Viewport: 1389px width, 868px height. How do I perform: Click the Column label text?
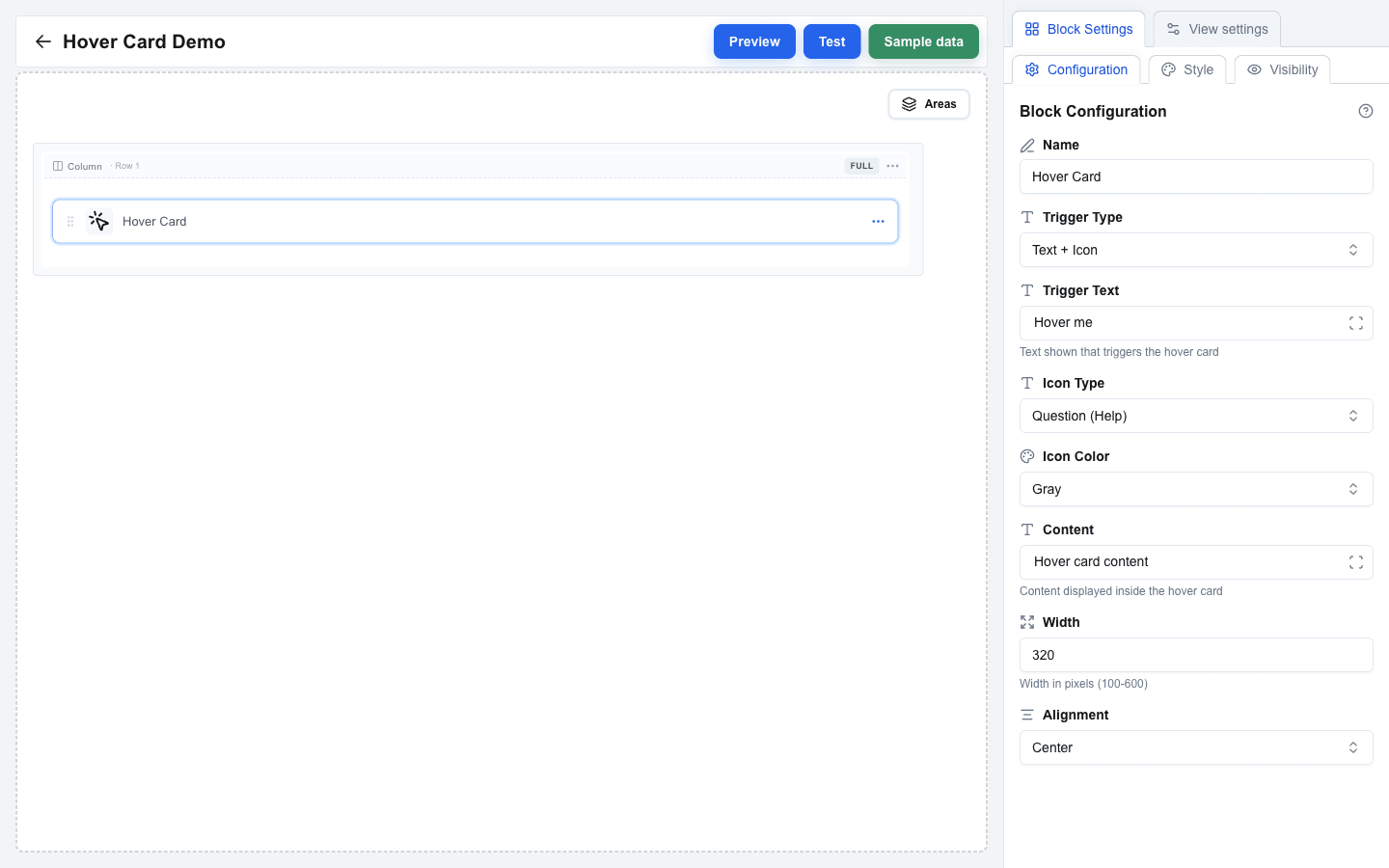pos(85,166)
